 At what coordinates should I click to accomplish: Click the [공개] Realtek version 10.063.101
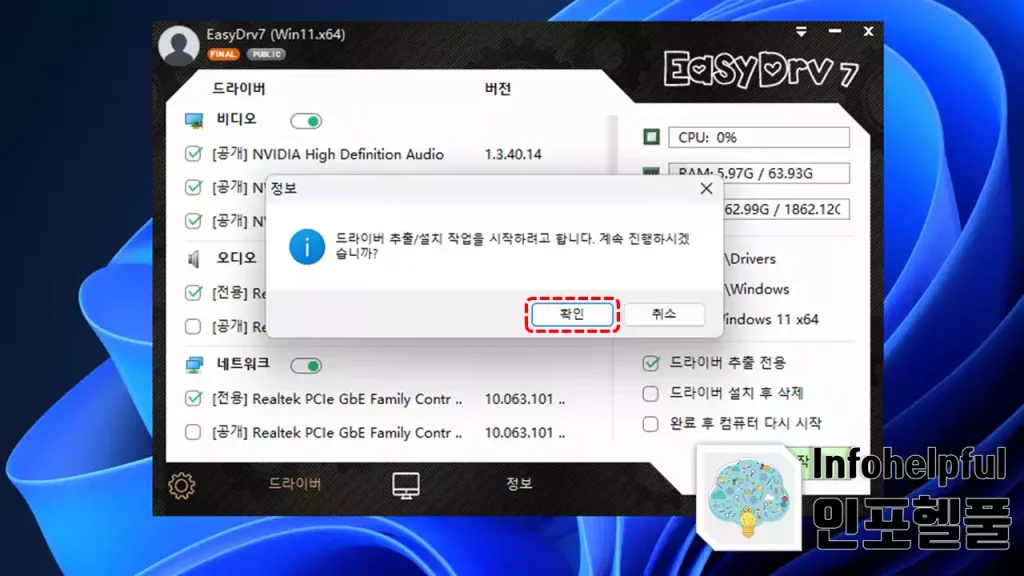coord(524,433)
